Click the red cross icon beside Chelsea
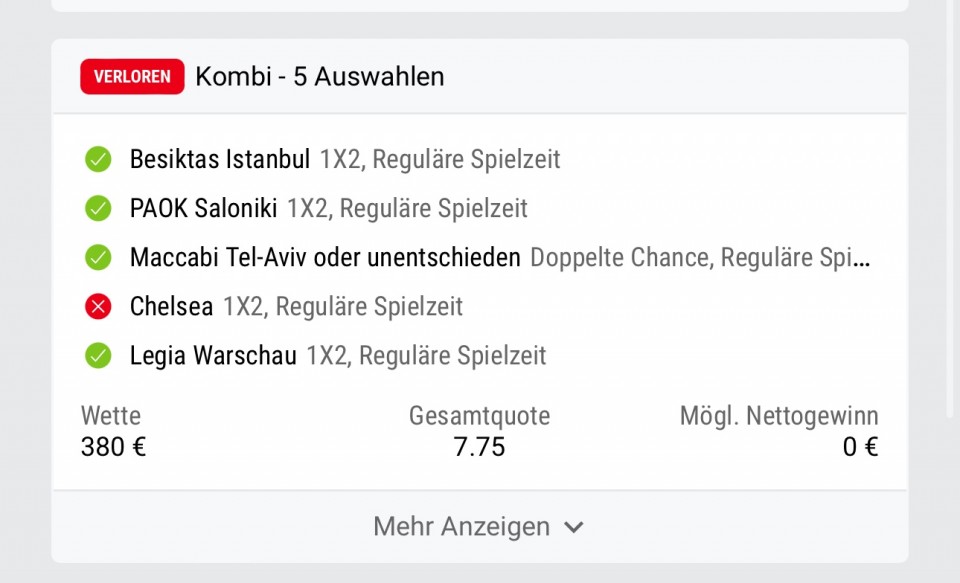This screenshot has width=960, height=583. [x=98, y=306]
